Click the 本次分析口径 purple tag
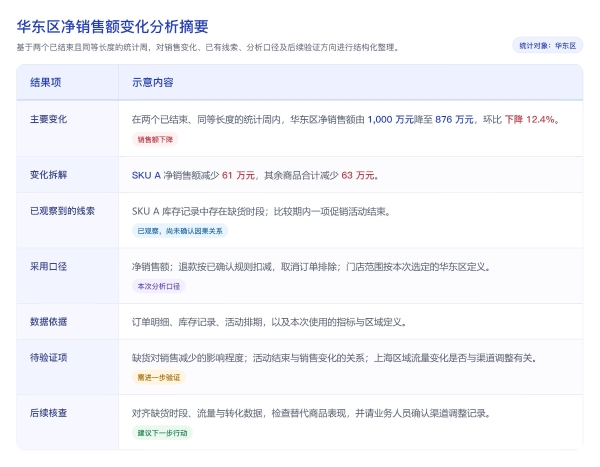Image resolution: width=600 pixels, height=467 pixels. pos(158,286)
